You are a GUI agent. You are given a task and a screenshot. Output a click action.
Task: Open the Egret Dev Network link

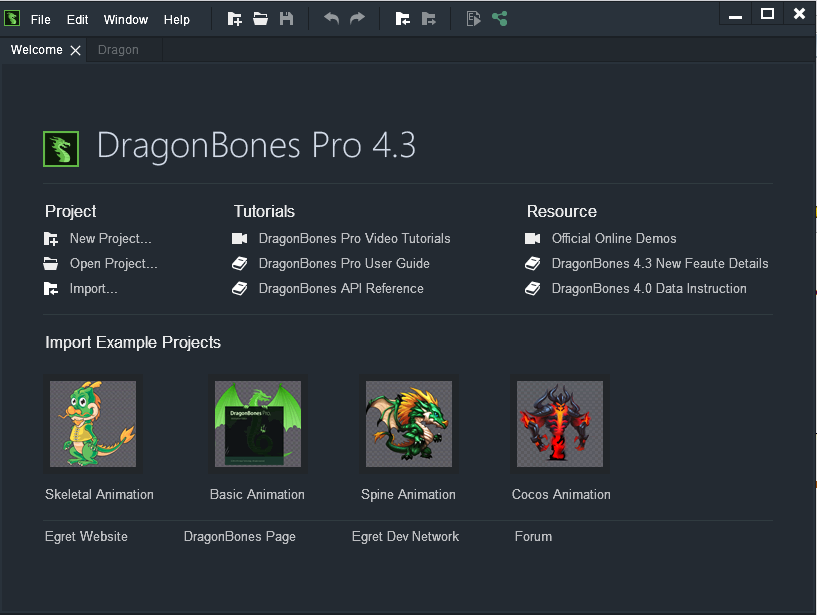point(405,537)
